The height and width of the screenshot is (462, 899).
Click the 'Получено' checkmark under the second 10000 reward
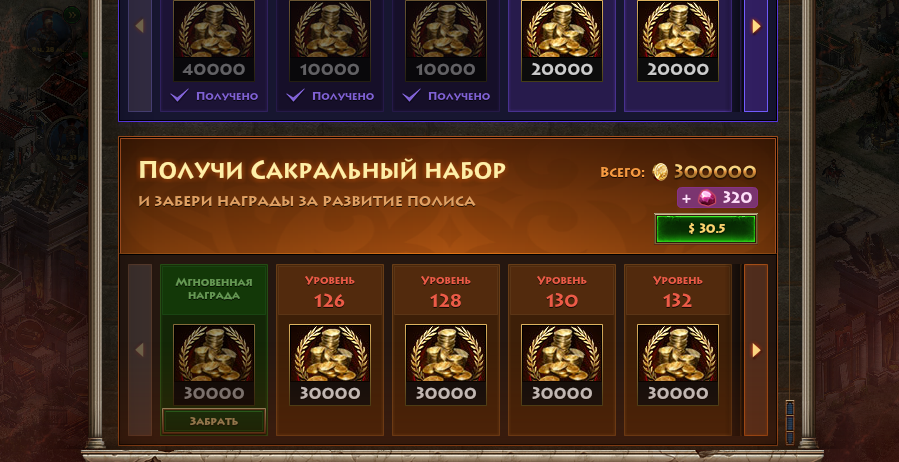pos(411,95)
